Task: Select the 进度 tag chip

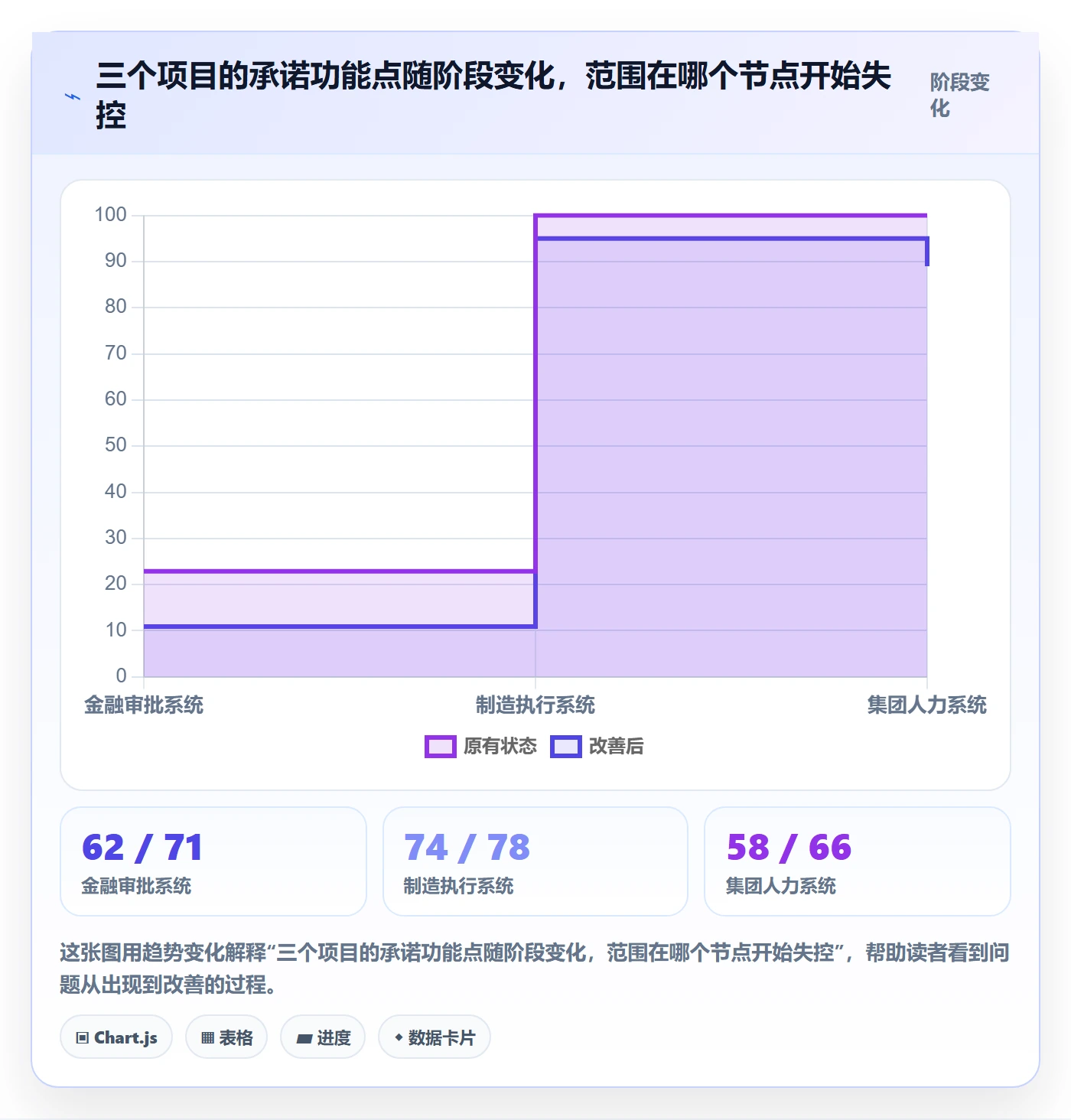Action: click(x=323, y=1037)
